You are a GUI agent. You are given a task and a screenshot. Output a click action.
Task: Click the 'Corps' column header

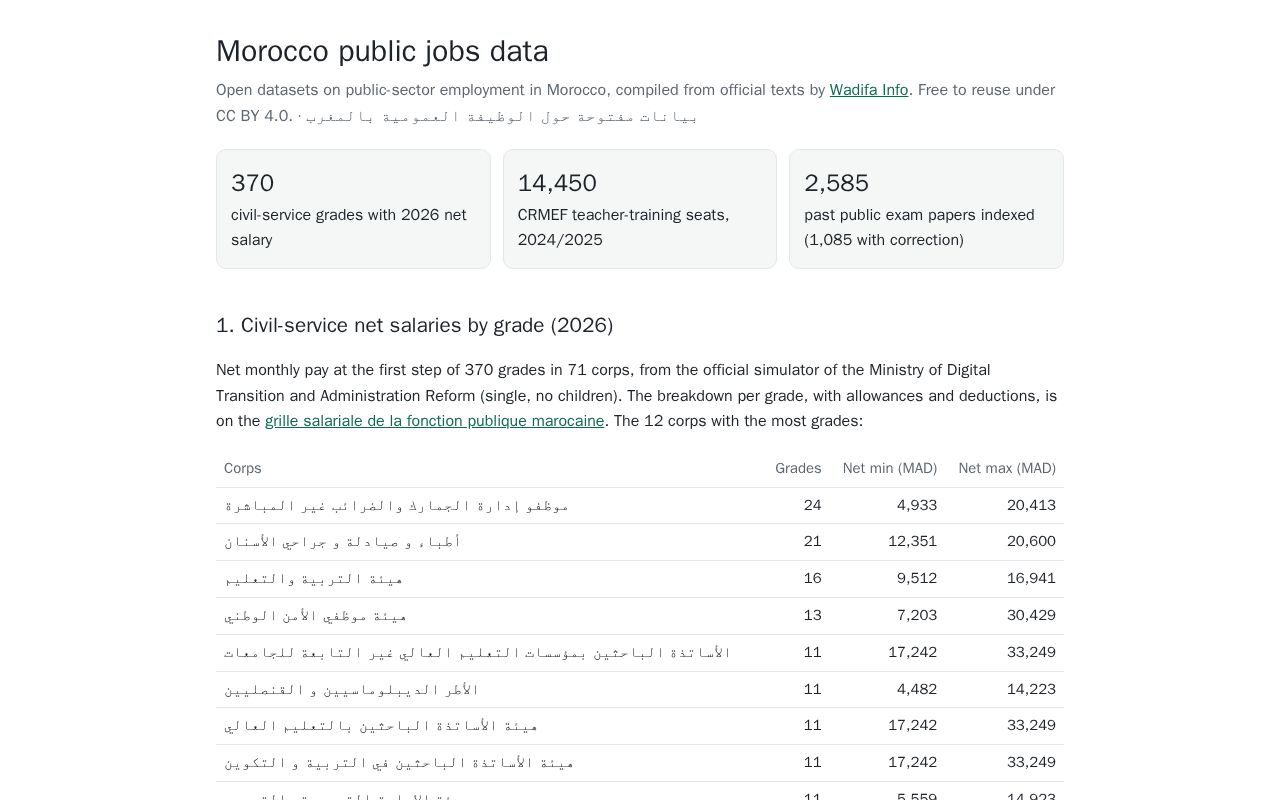243,468
